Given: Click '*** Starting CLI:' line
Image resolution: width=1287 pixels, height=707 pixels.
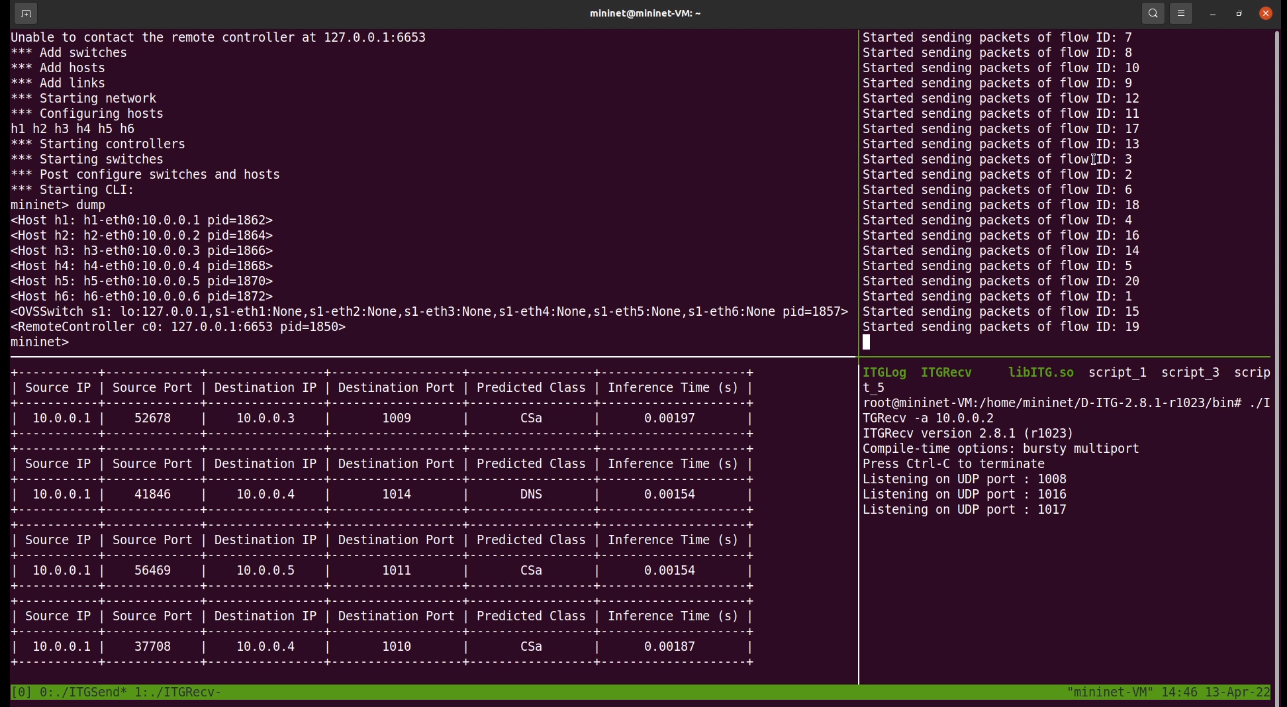Looking at the screenshot, I should (73, 190).
